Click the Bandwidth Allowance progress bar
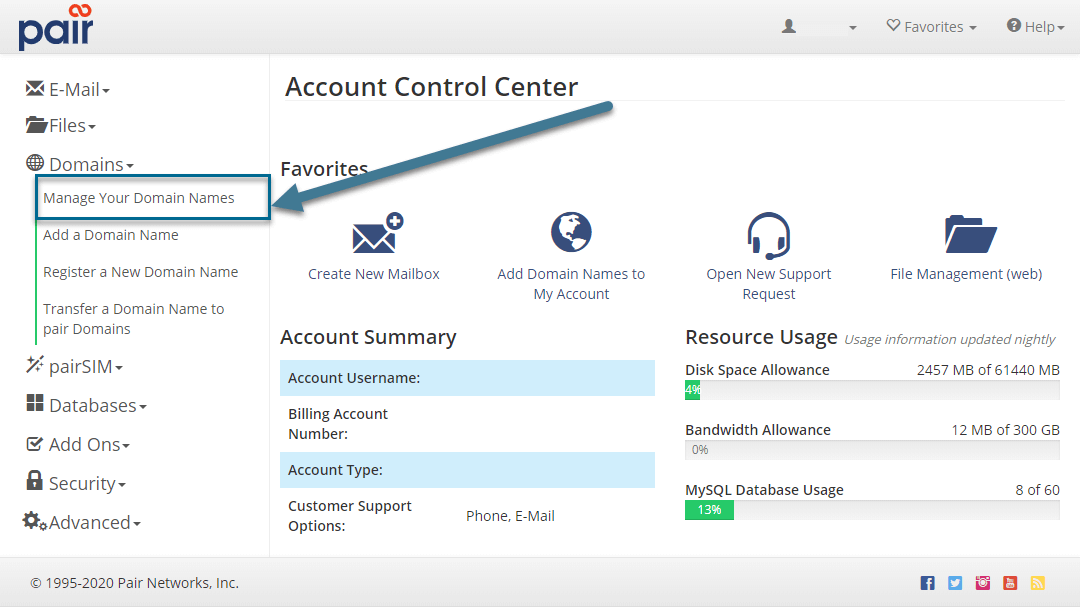1080x607 pixels. coord(872,450)
